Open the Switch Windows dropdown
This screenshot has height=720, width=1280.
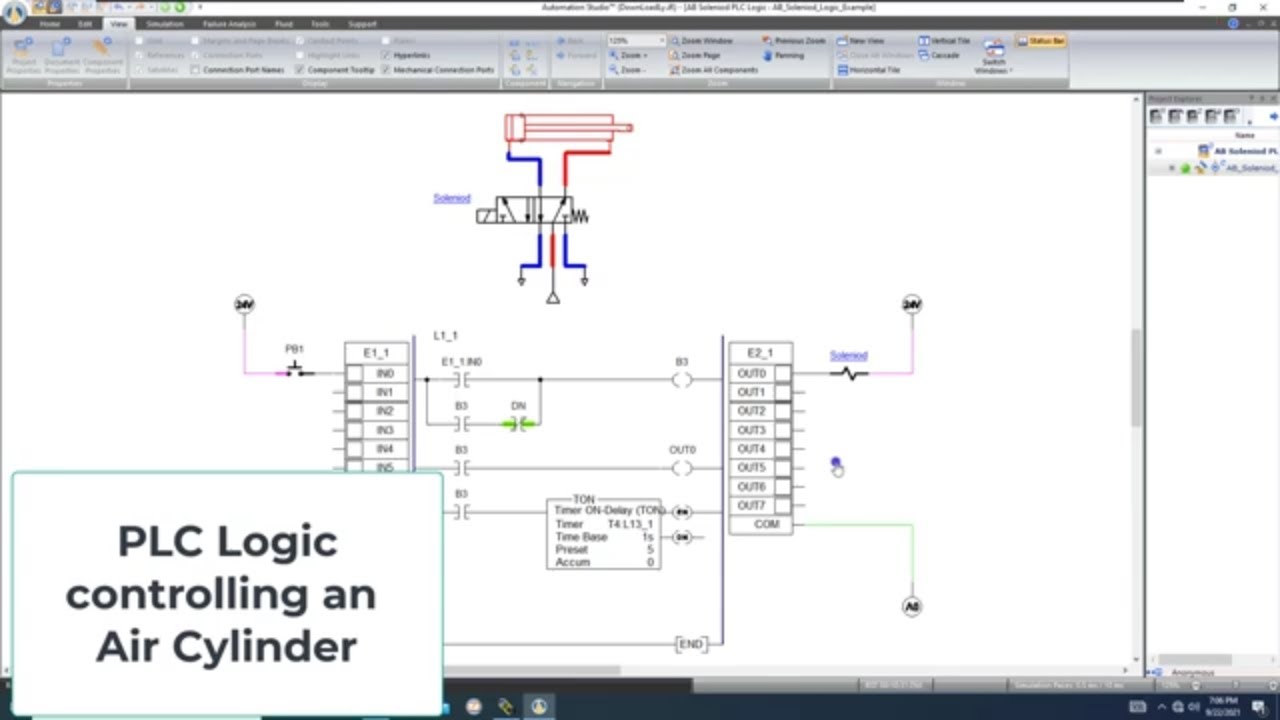click(x=993, y=56)
